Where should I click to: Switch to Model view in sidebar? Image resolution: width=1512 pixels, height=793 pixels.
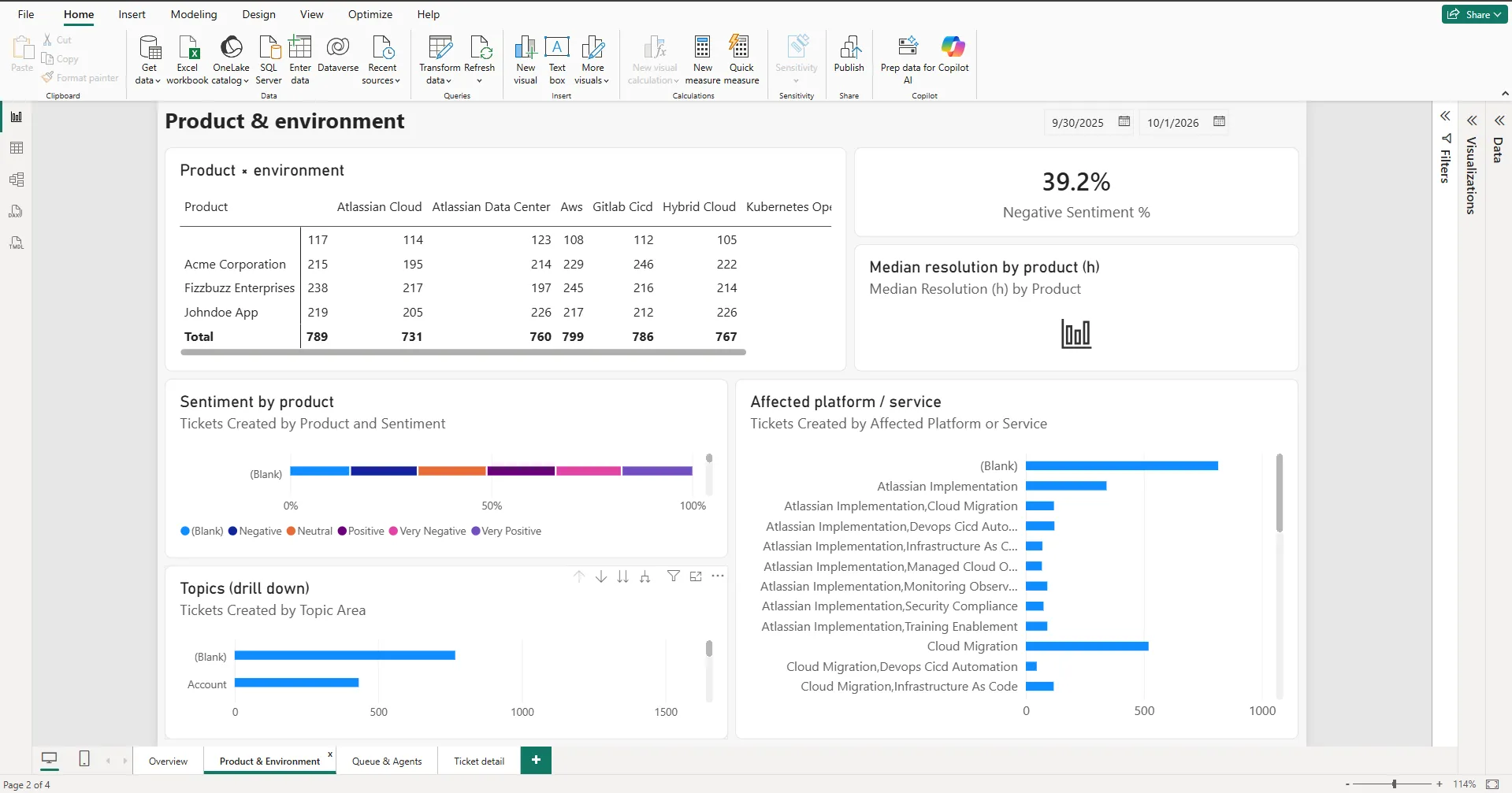pyautogui.click(x=17, y=180)
